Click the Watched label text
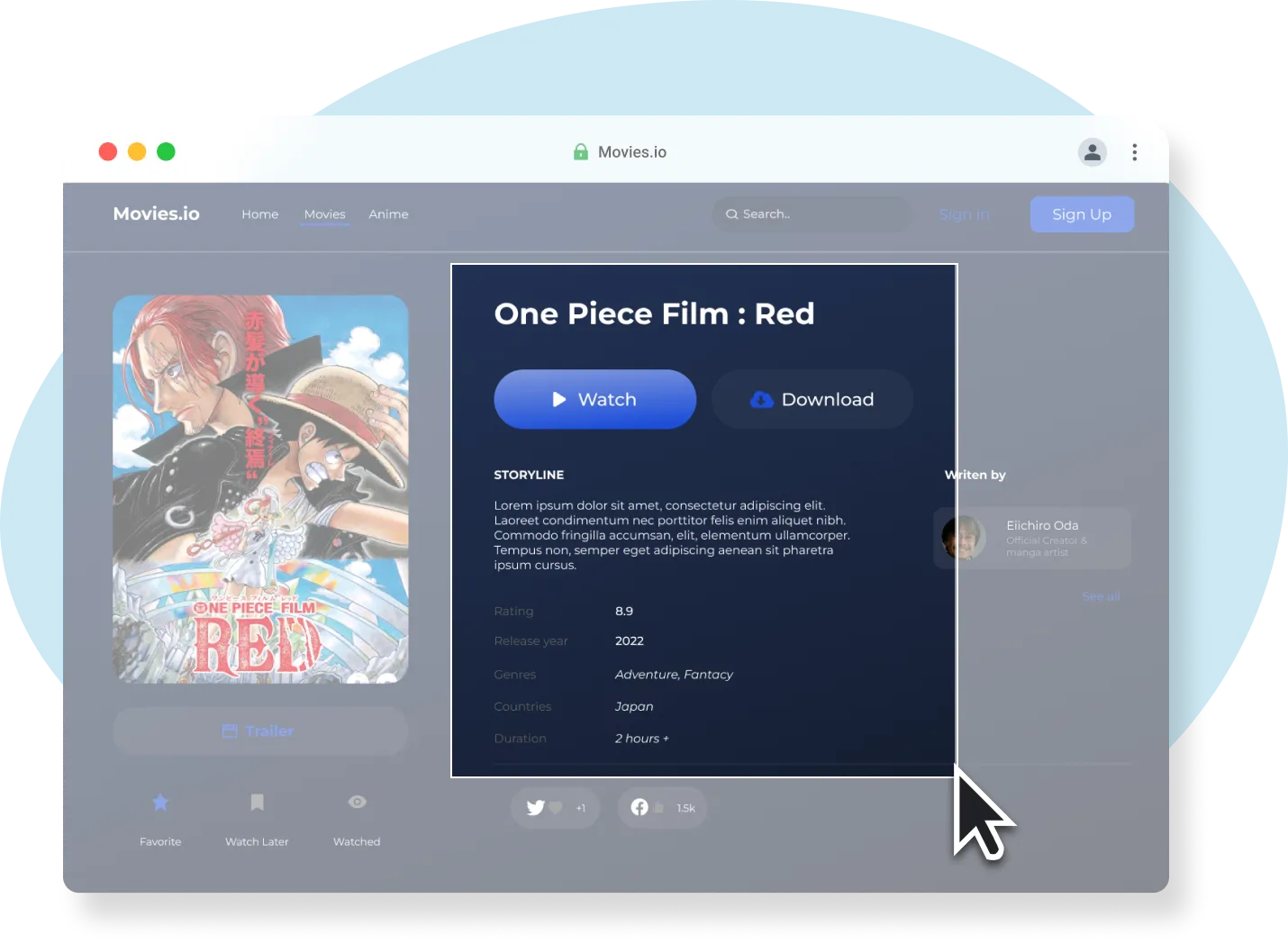 [x=357, y=841]
